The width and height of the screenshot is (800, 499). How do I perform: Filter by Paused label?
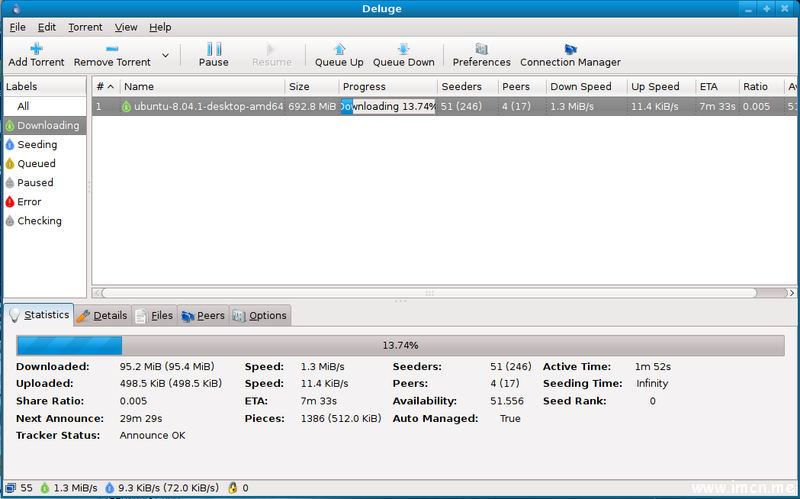pyautogui.click(x=45, y=182)
